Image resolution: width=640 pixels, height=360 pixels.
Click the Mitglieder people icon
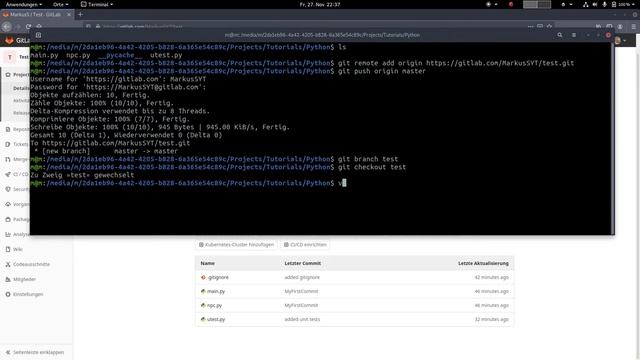coord(8,279)
